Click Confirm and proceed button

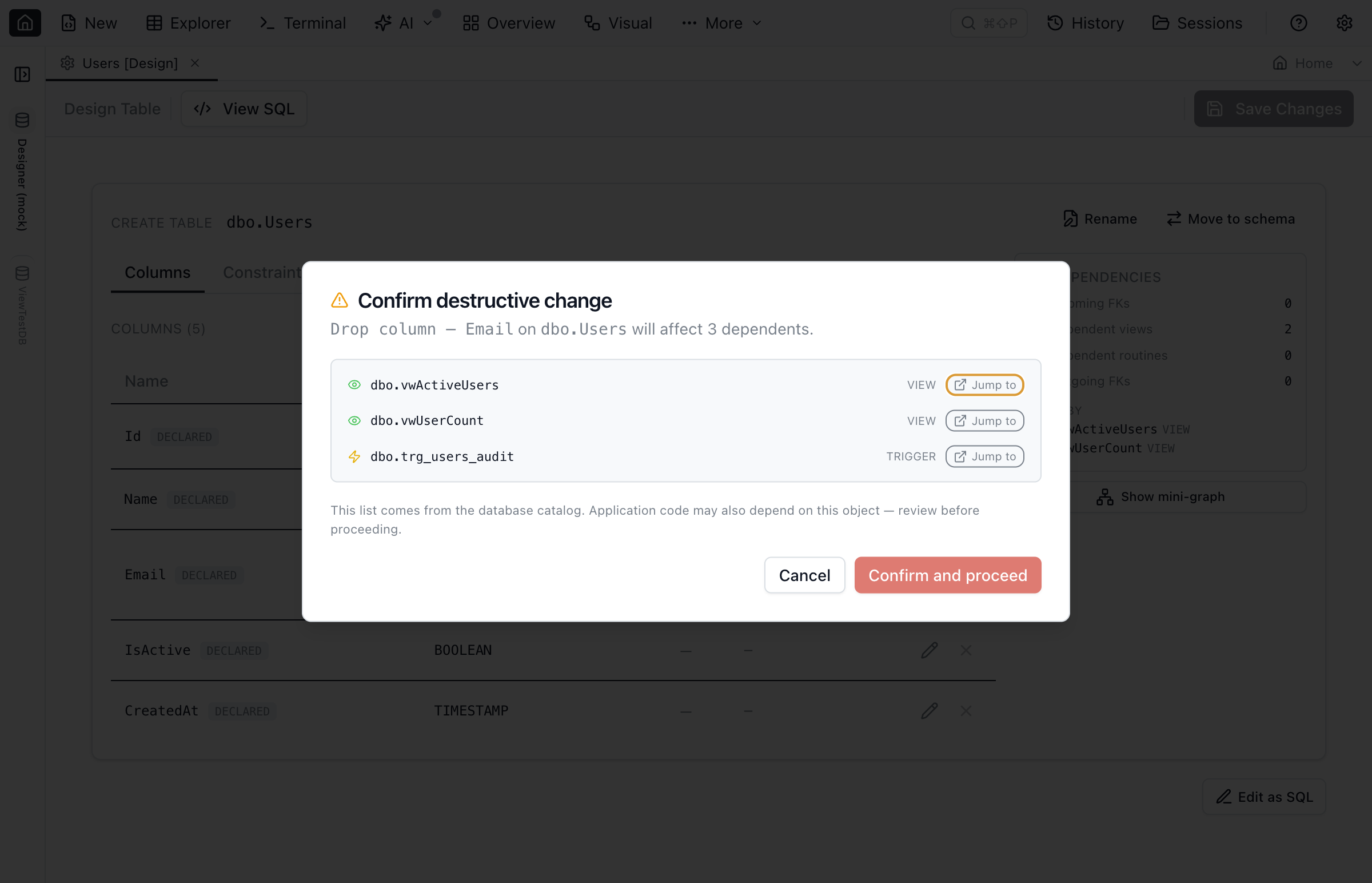point(947,575)
